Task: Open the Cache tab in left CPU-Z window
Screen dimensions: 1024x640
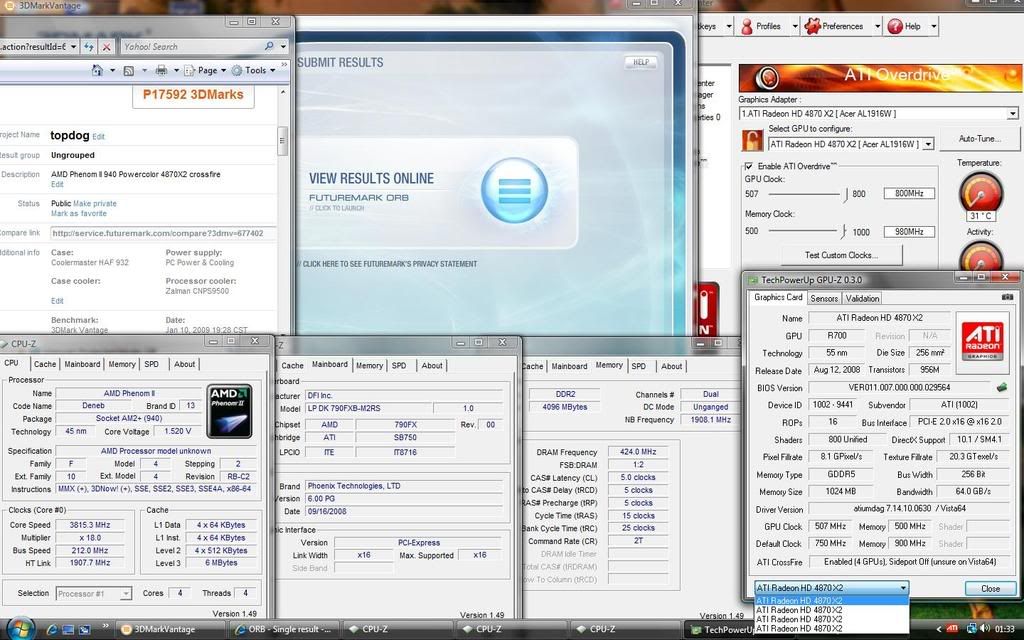Action: coord(44,364)
